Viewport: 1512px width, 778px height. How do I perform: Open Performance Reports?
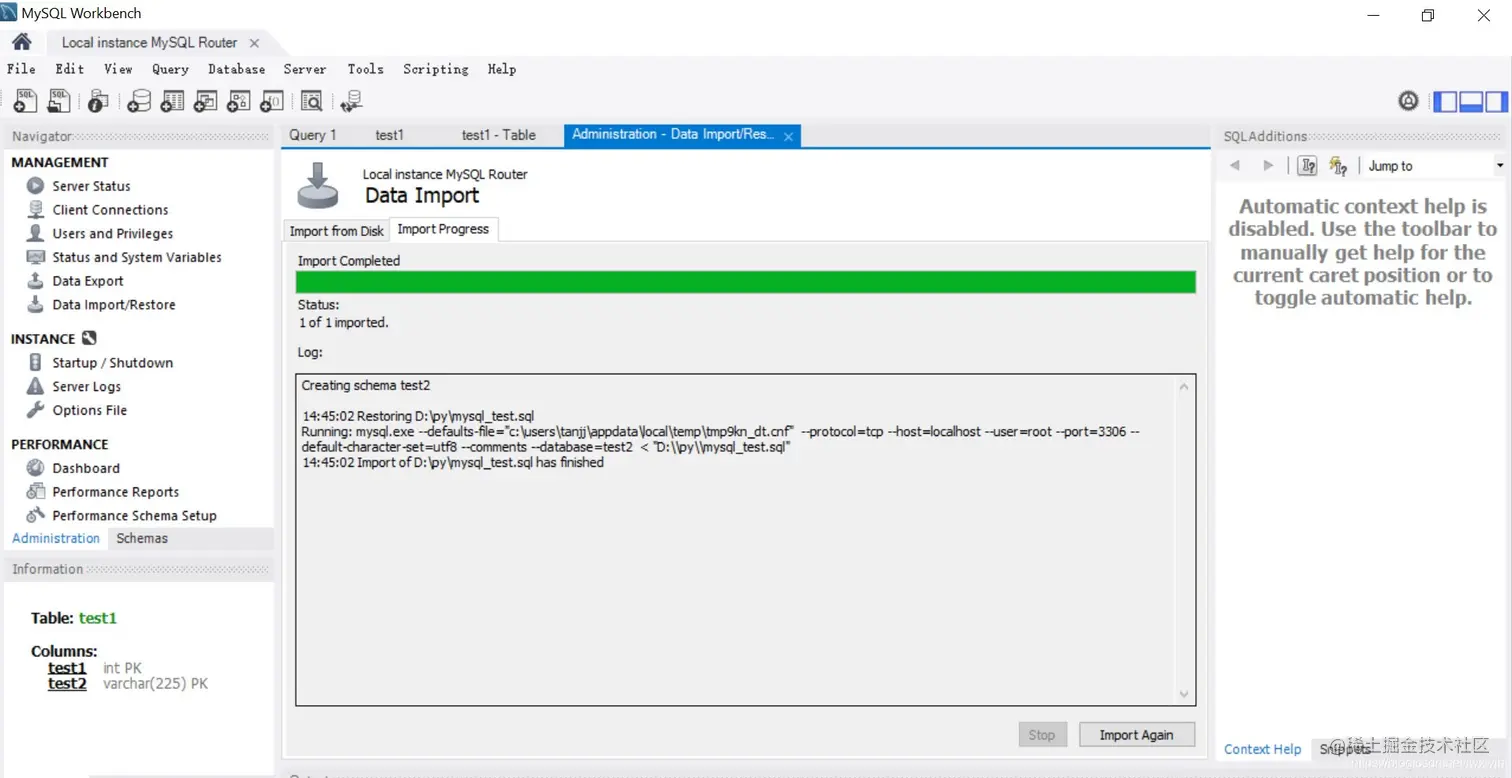[x=115, y=492]
